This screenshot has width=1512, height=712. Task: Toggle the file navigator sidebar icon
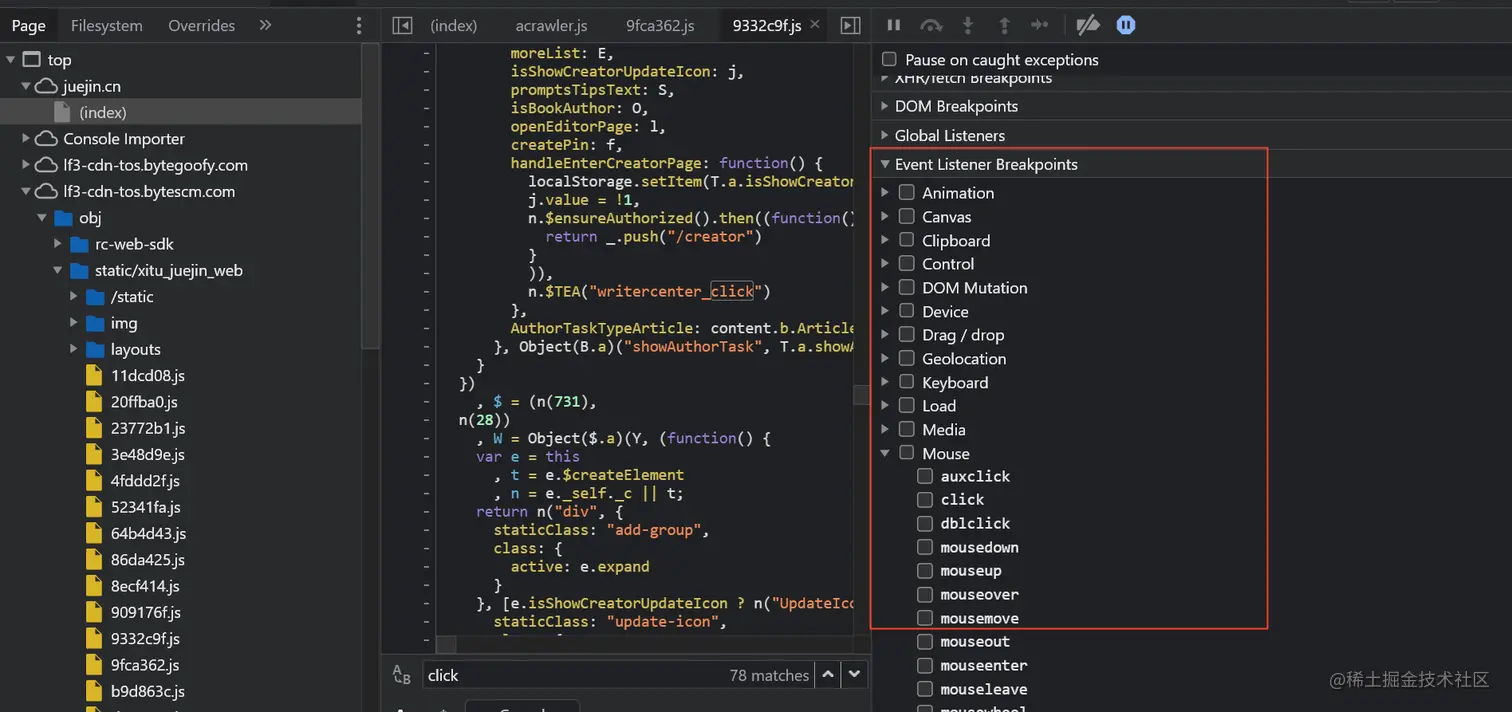[x=403, y=26]
